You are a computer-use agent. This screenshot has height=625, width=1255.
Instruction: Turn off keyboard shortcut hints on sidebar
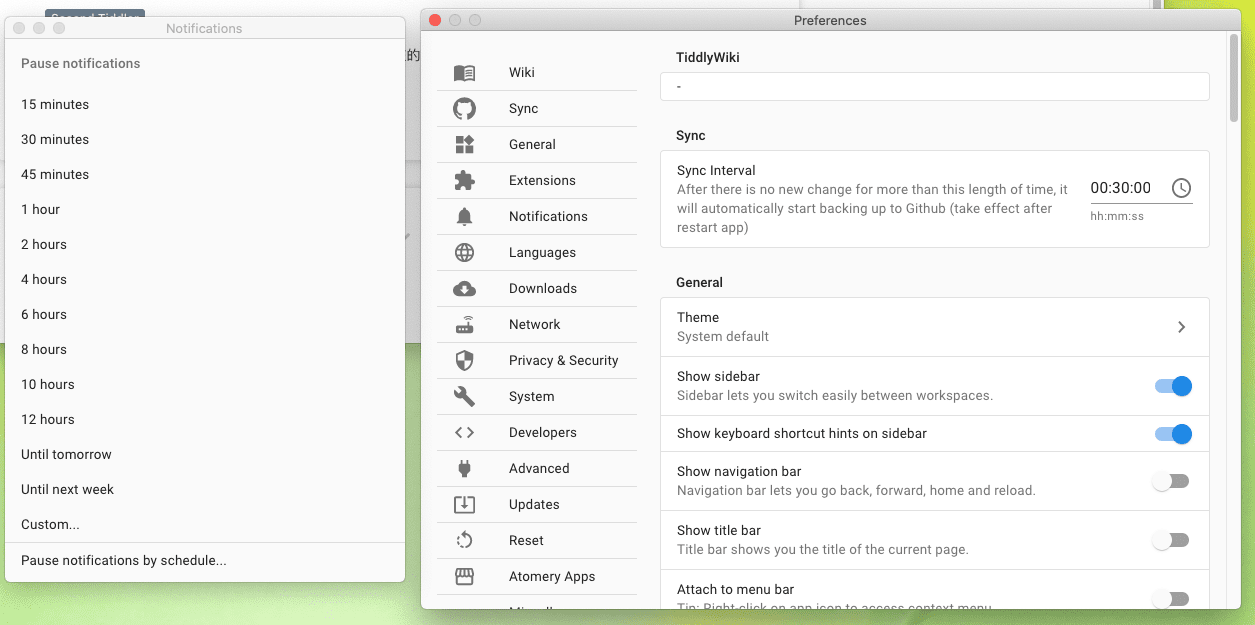(x=1171, y=434)
